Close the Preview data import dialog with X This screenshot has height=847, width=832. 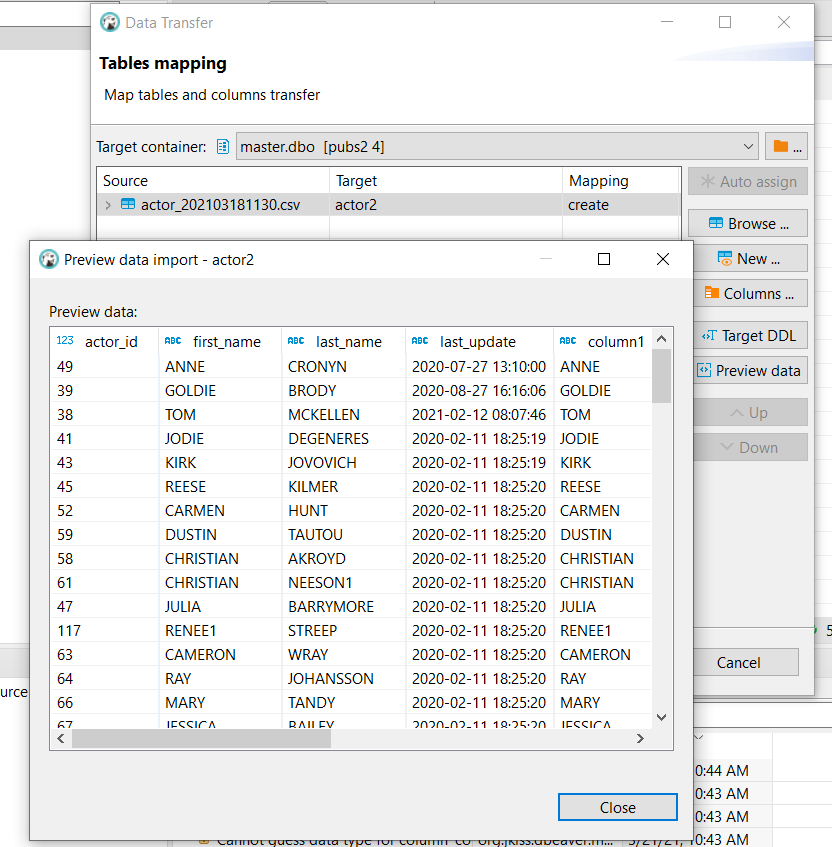(663, 259)
